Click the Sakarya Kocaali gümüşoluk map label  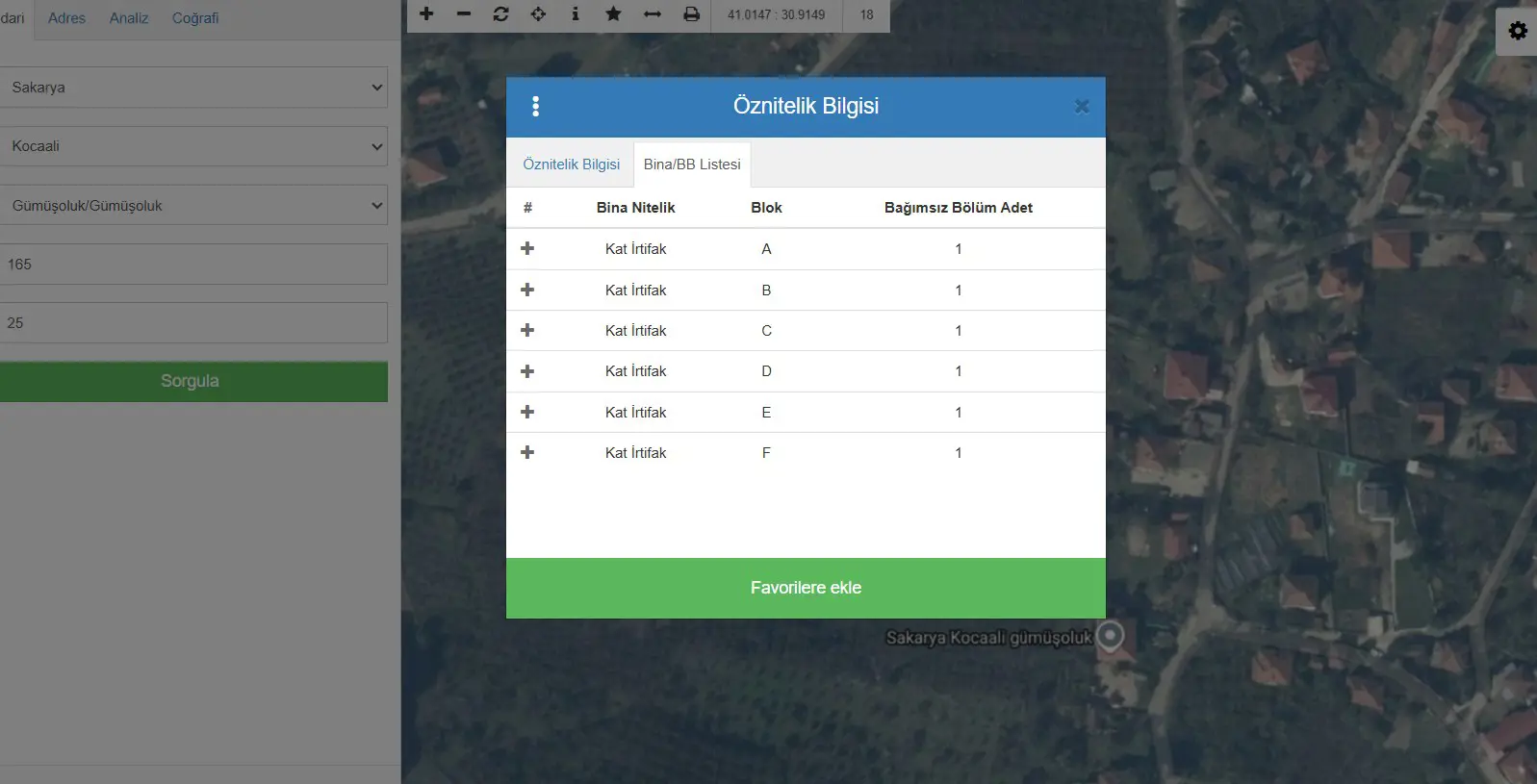(x=988, y=638)
